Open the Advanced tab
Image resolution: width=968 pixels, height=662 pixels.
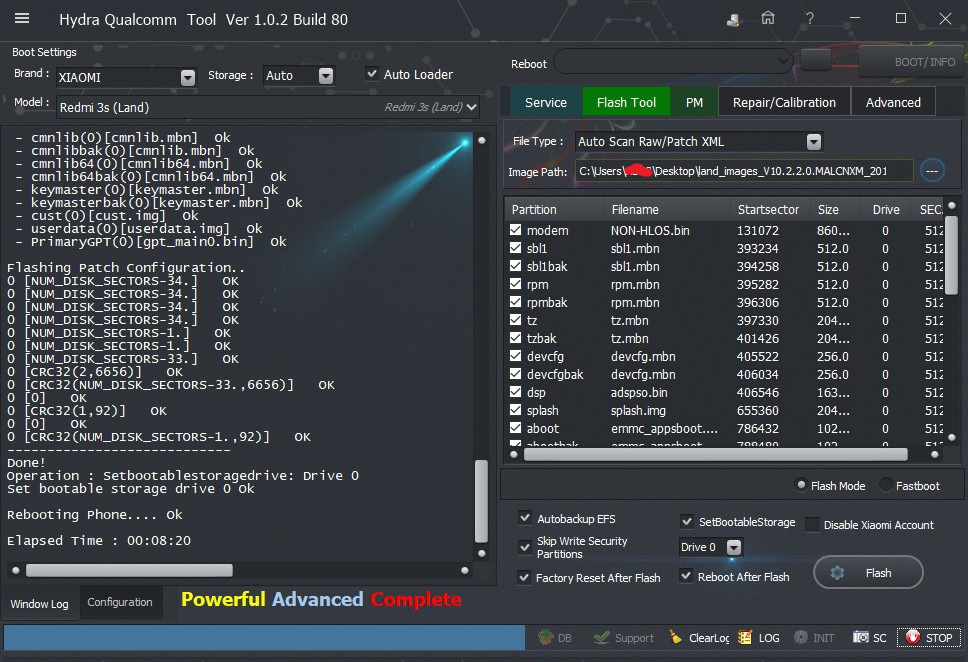[x=893, y=102]
